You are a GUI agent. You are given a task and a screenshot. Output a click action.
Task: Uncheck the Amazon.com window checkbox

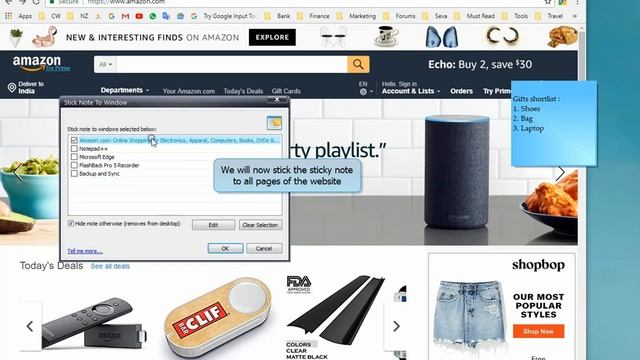(74, 140)
